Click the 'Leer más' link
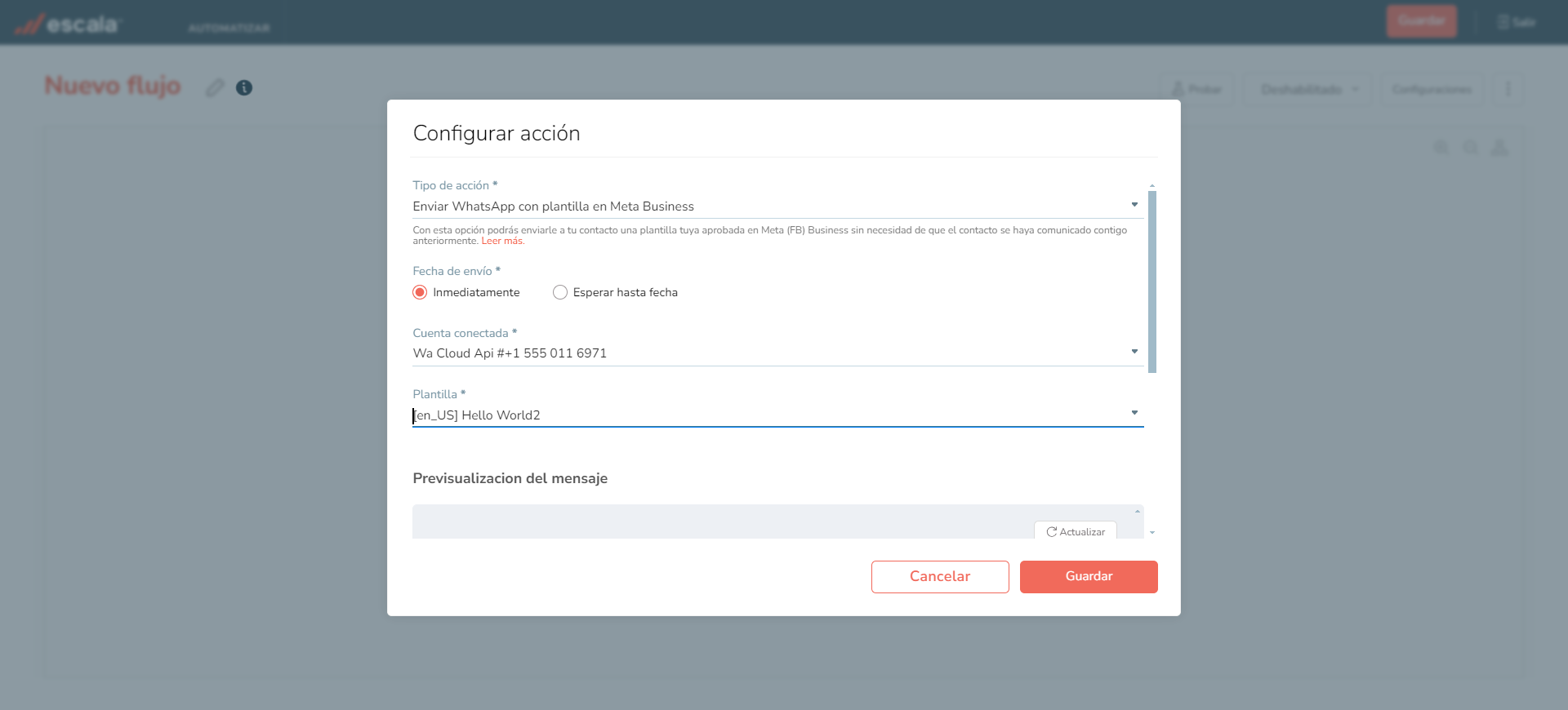The image size is (1568, 710). [x=502, y=242]
